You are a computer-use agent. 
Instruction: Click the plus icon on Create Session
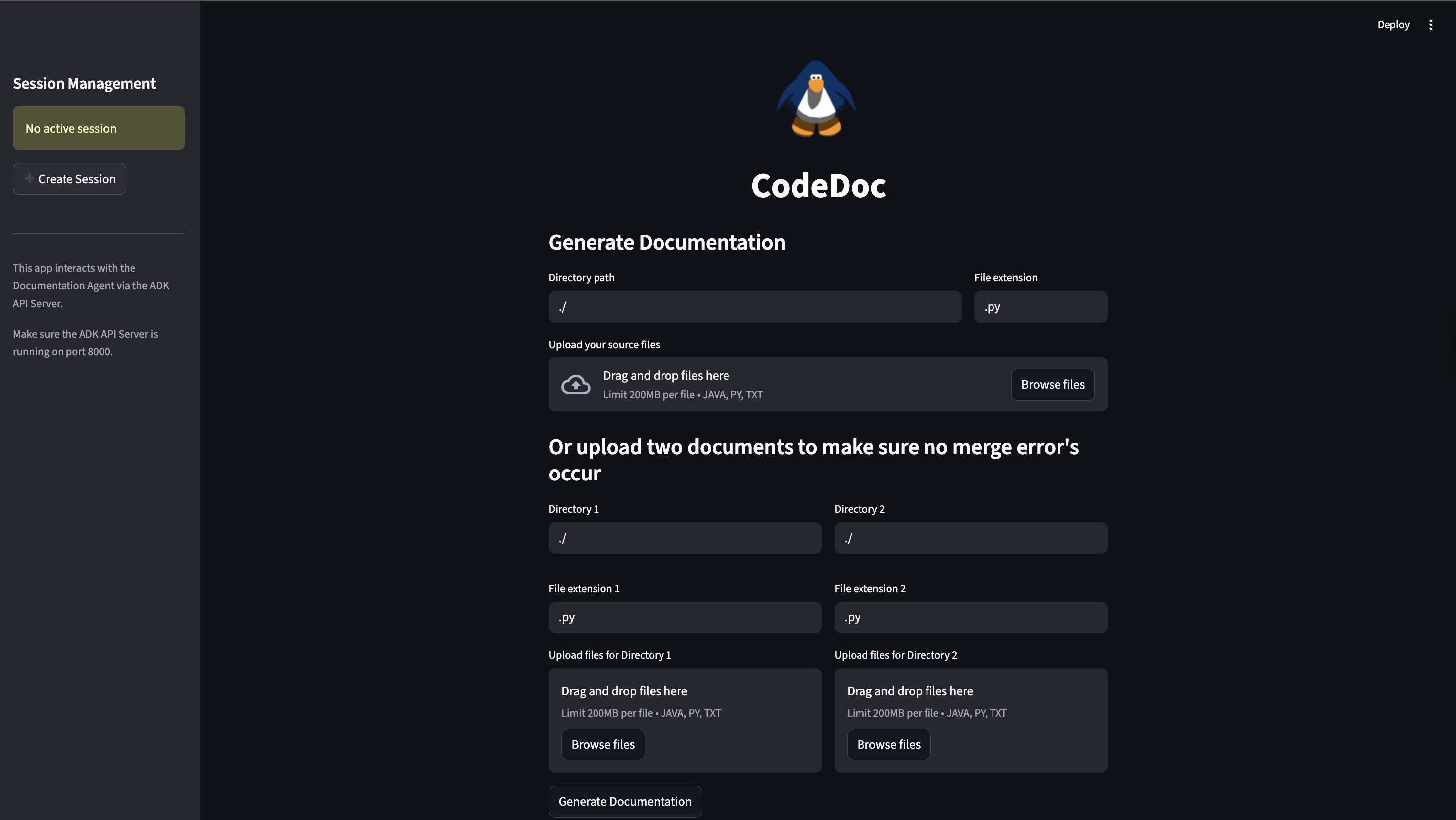pos(29,178)
